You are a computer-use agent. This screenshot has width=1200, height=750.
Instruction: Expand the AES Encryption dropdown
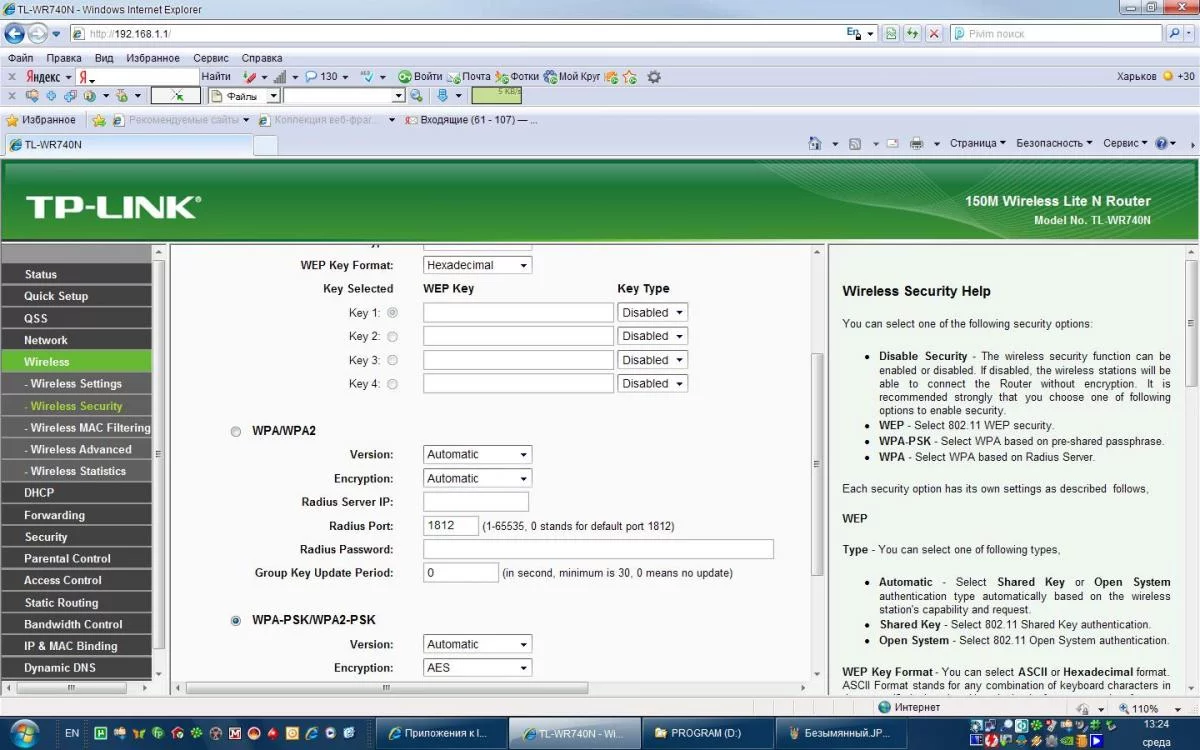pos(477,668)
